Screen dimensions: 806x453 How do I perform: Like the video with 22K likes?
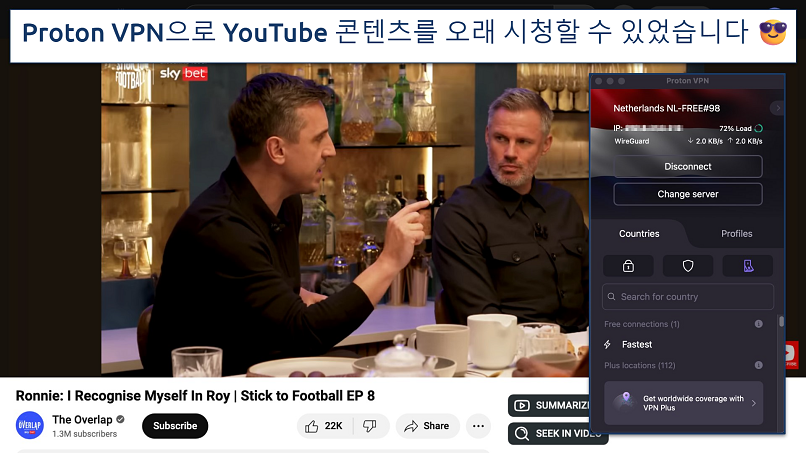pos(324,426)
